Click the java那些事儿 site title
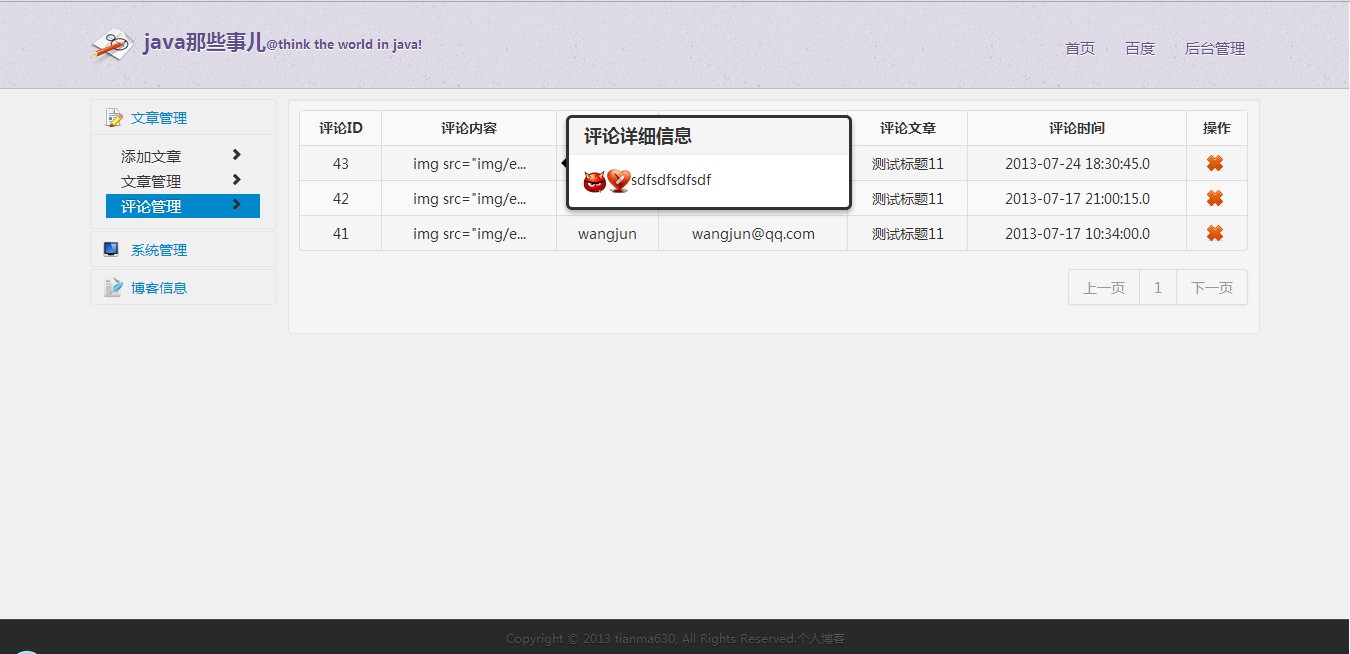The image size is (1350, 654). point(204,43)
